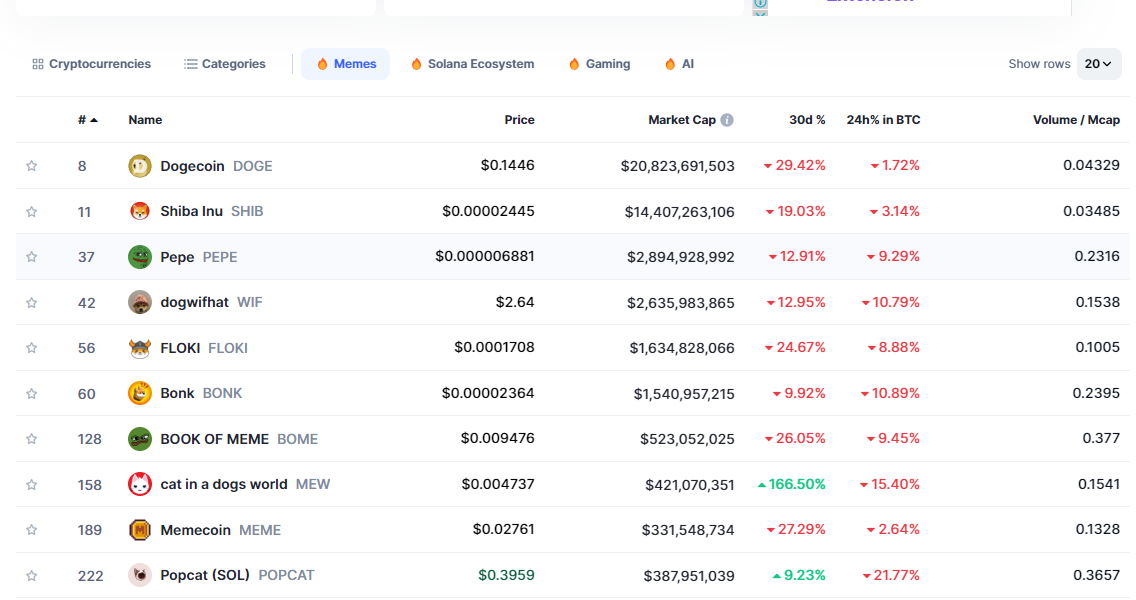Click the Bonk coin logo
The width and height of the screenshot is (1136, 600).
click(x=140, y=393)
